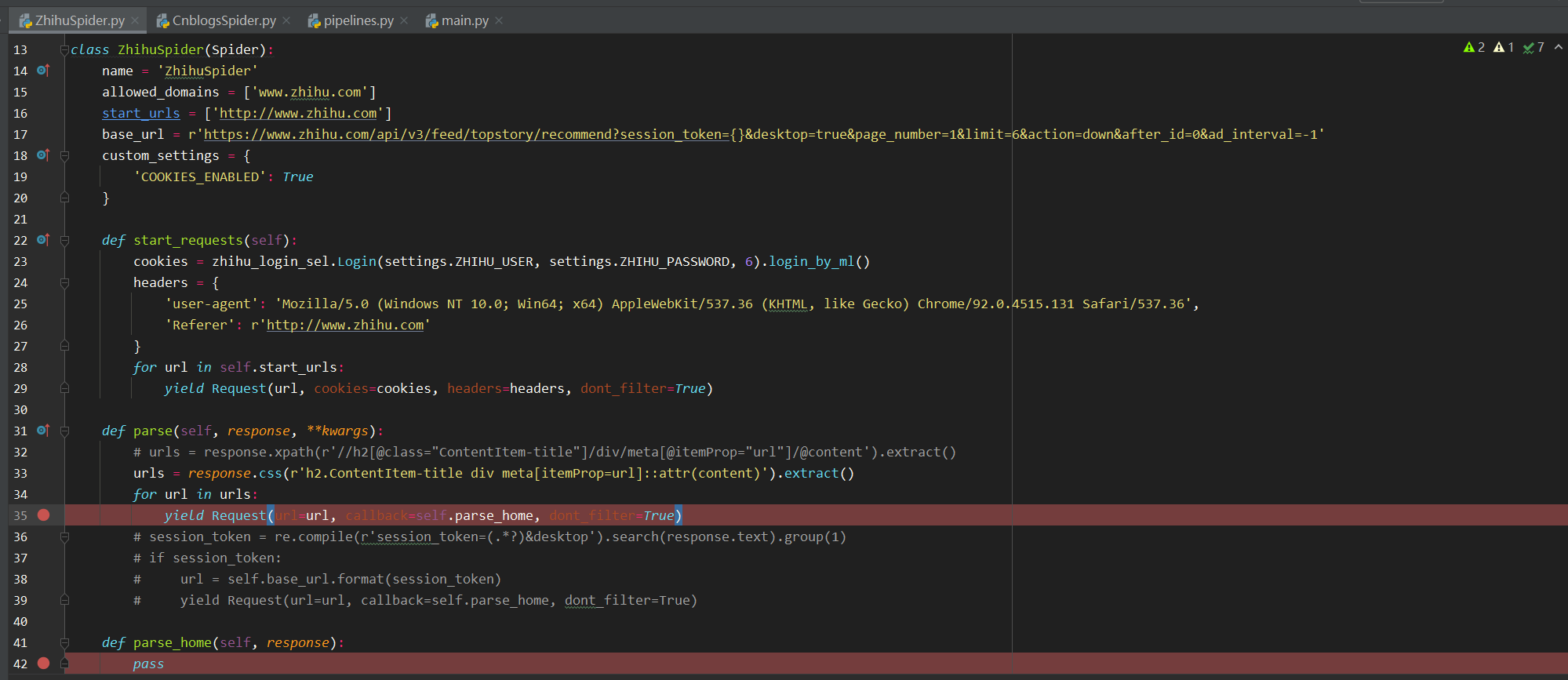1568x680 pixels.
Task: Open the http://www.zhihu.com link in start_urls
Action: point(298,113)
